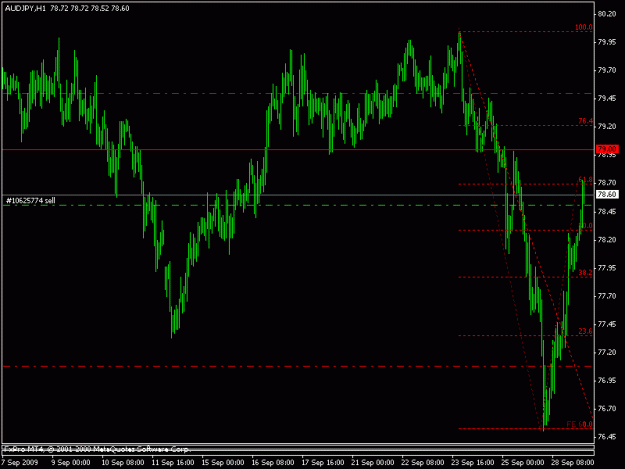Image resolution: width=625 pixels, height=469 pixels.
Task: Click the 77.70 price scale value
Action: (606, 296)
